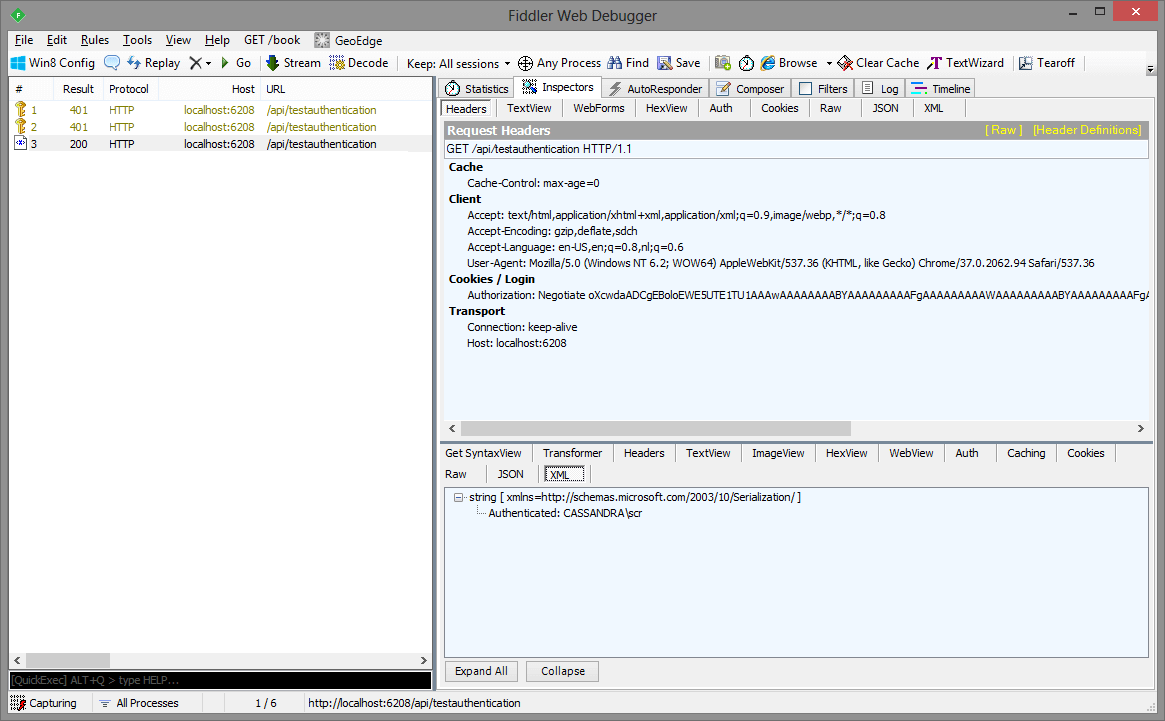The width and height of the screenshot is (1165, 721).
Task: Select session 1 with 401 result
Action: (x=220, y=110)
